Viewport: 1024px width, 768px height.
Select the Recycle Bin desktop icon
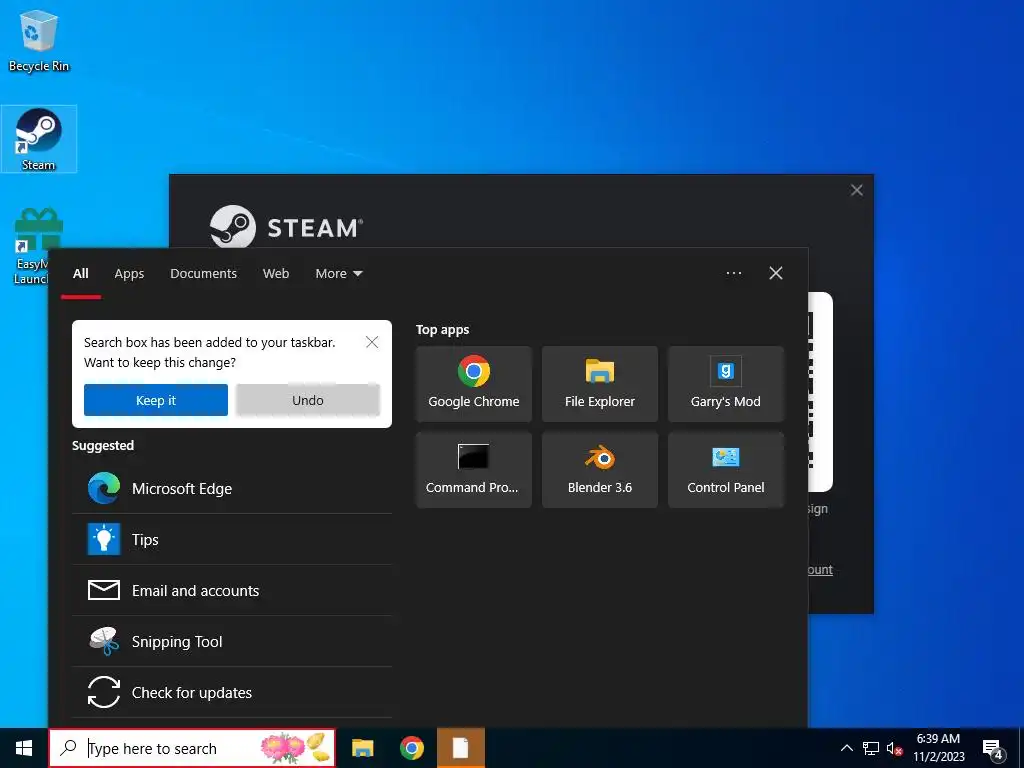[x=39, y=42]
